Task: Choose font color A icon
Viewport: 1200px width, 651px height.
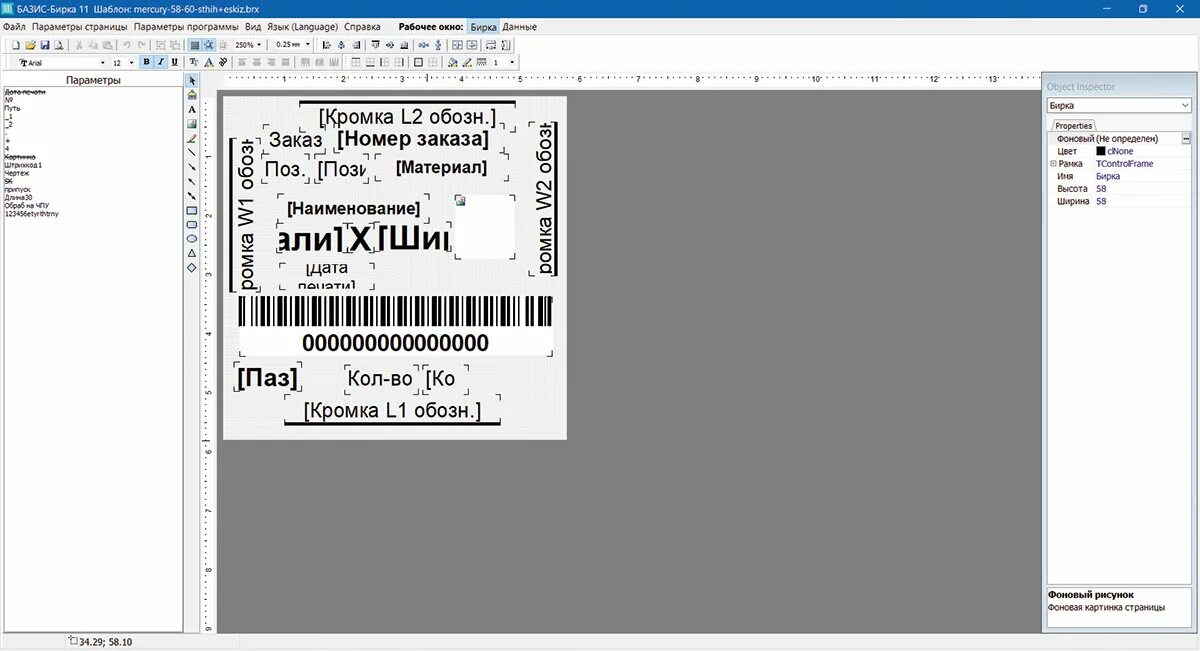Action: [x=209, y=62]
